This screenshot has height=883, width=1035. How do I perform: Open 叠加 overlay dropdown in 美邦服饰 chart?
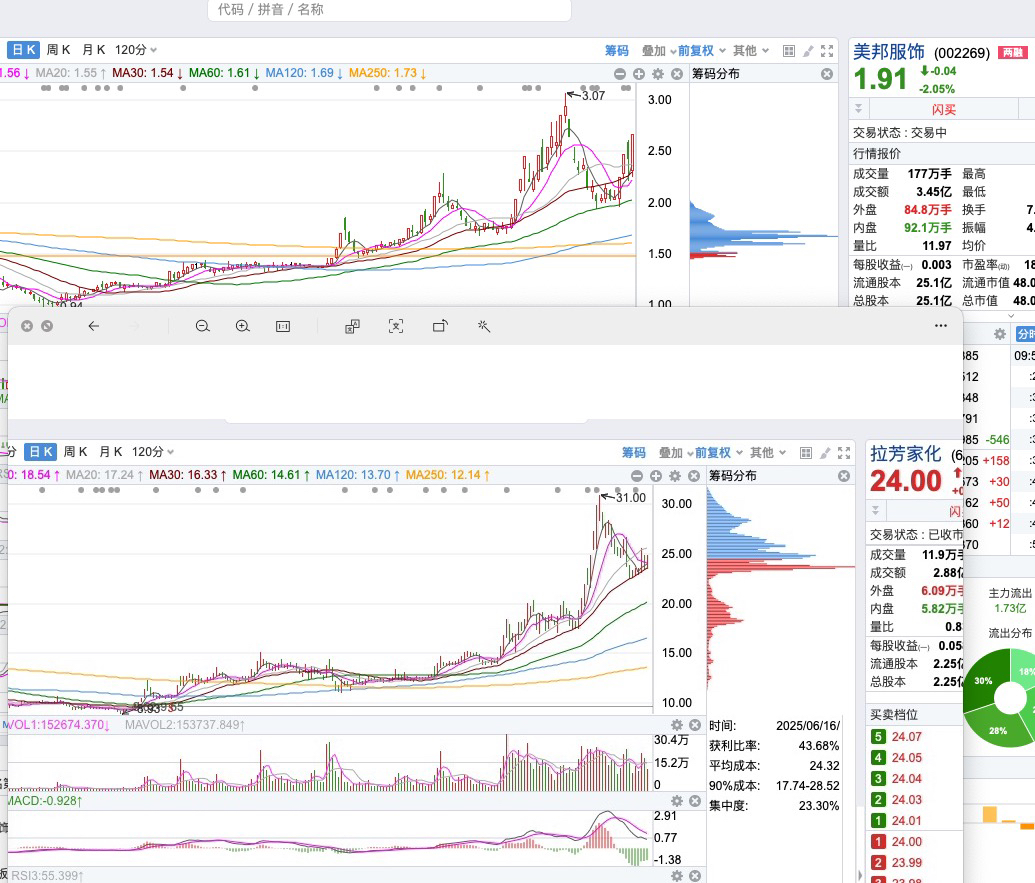(x=659, y=51)
